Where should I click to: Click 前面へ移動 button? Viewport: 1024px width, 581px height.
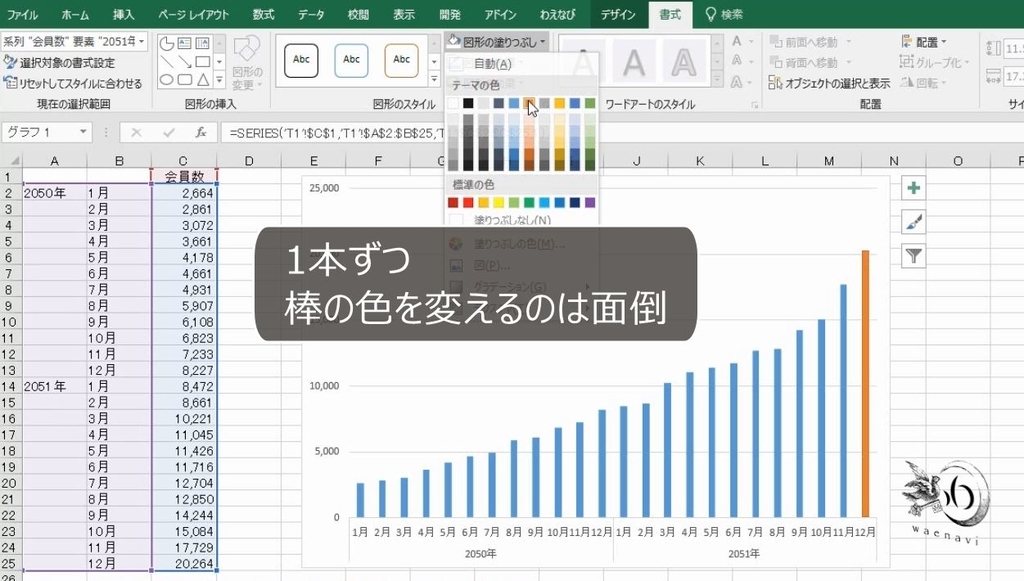click(x=810, y=42)
